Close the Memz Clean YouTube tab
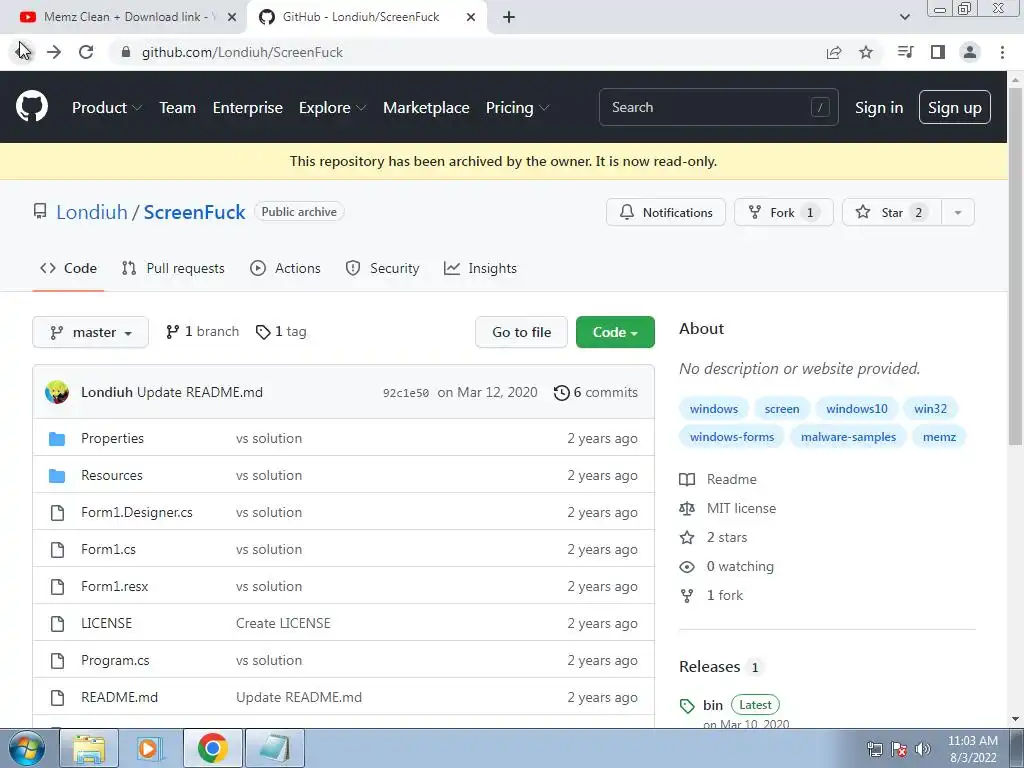This screenshot has width=1024, height=768. (232, 17)
